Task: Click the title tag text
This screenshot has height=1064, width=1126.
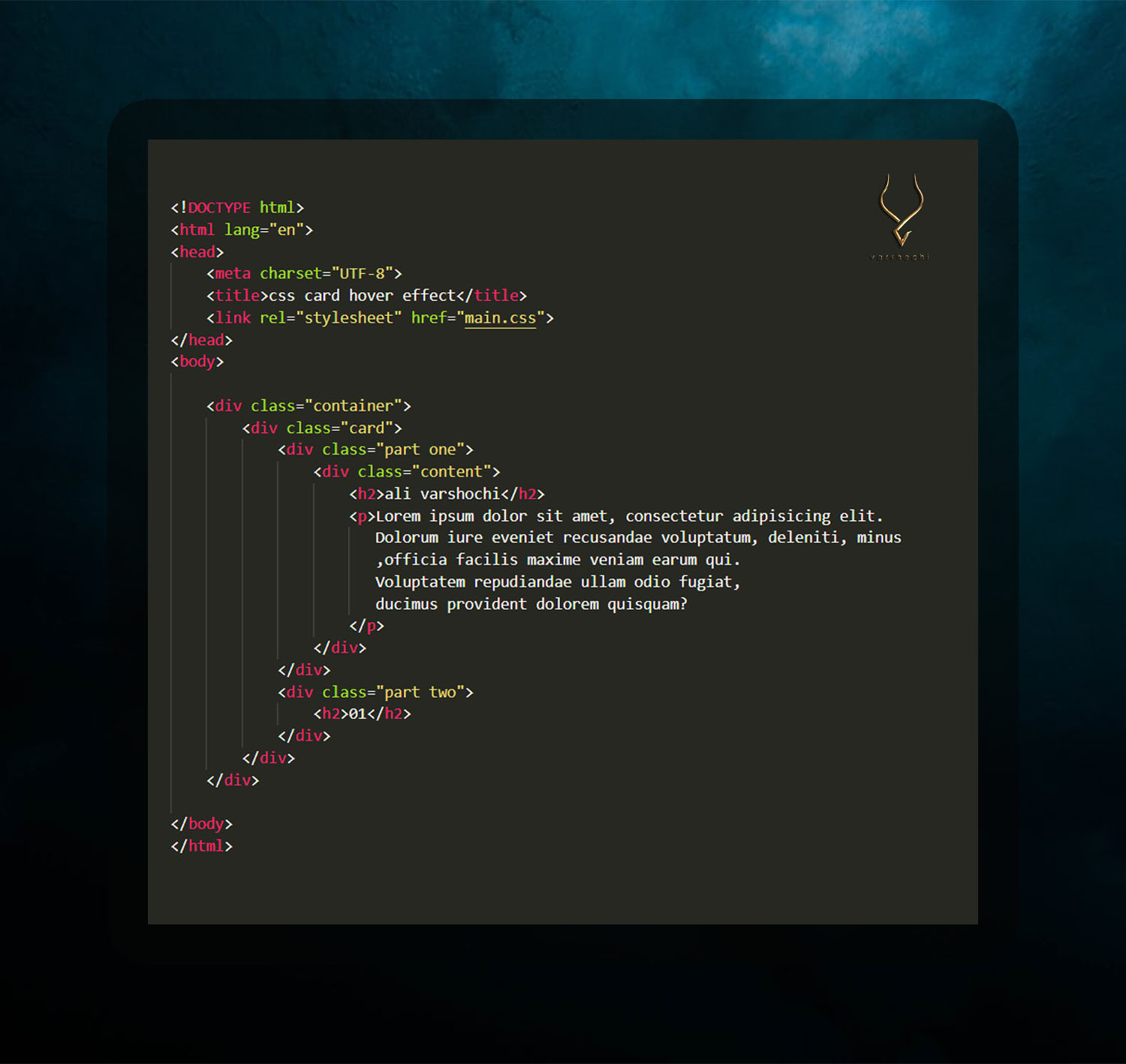Action: pos(237,295)
